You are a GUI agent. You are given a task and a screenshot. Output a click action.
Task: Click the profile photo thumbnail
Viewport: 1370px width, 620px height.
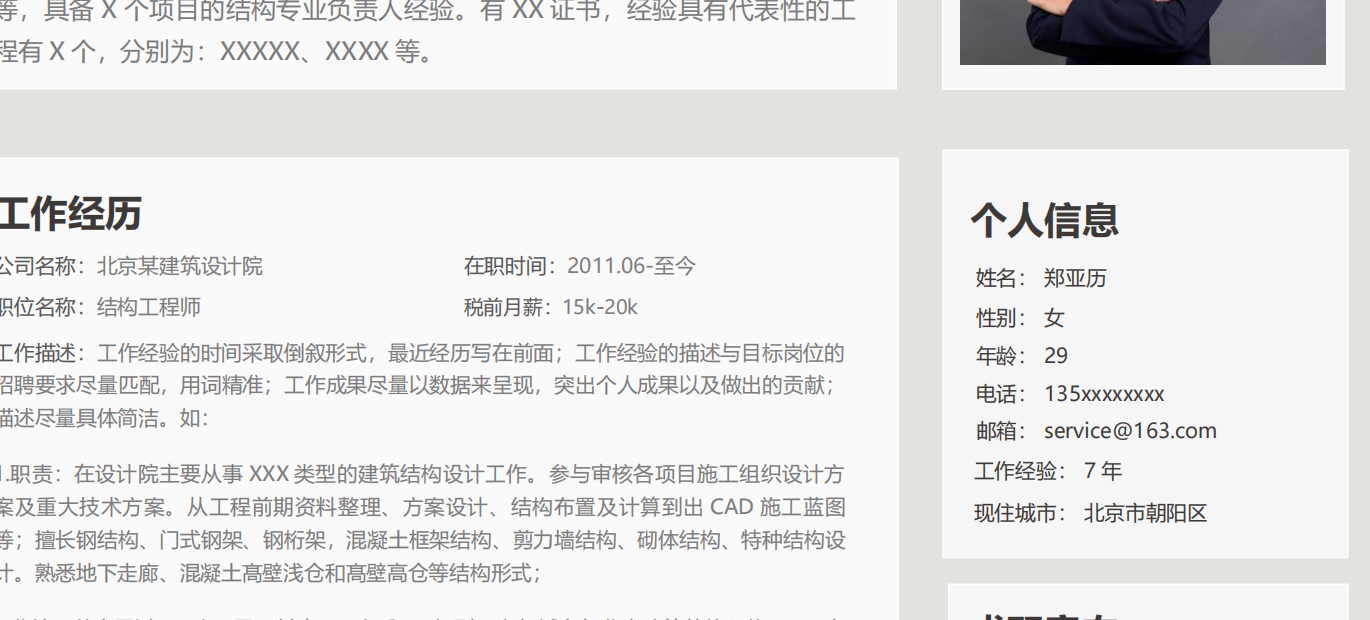click(1143, 32)
